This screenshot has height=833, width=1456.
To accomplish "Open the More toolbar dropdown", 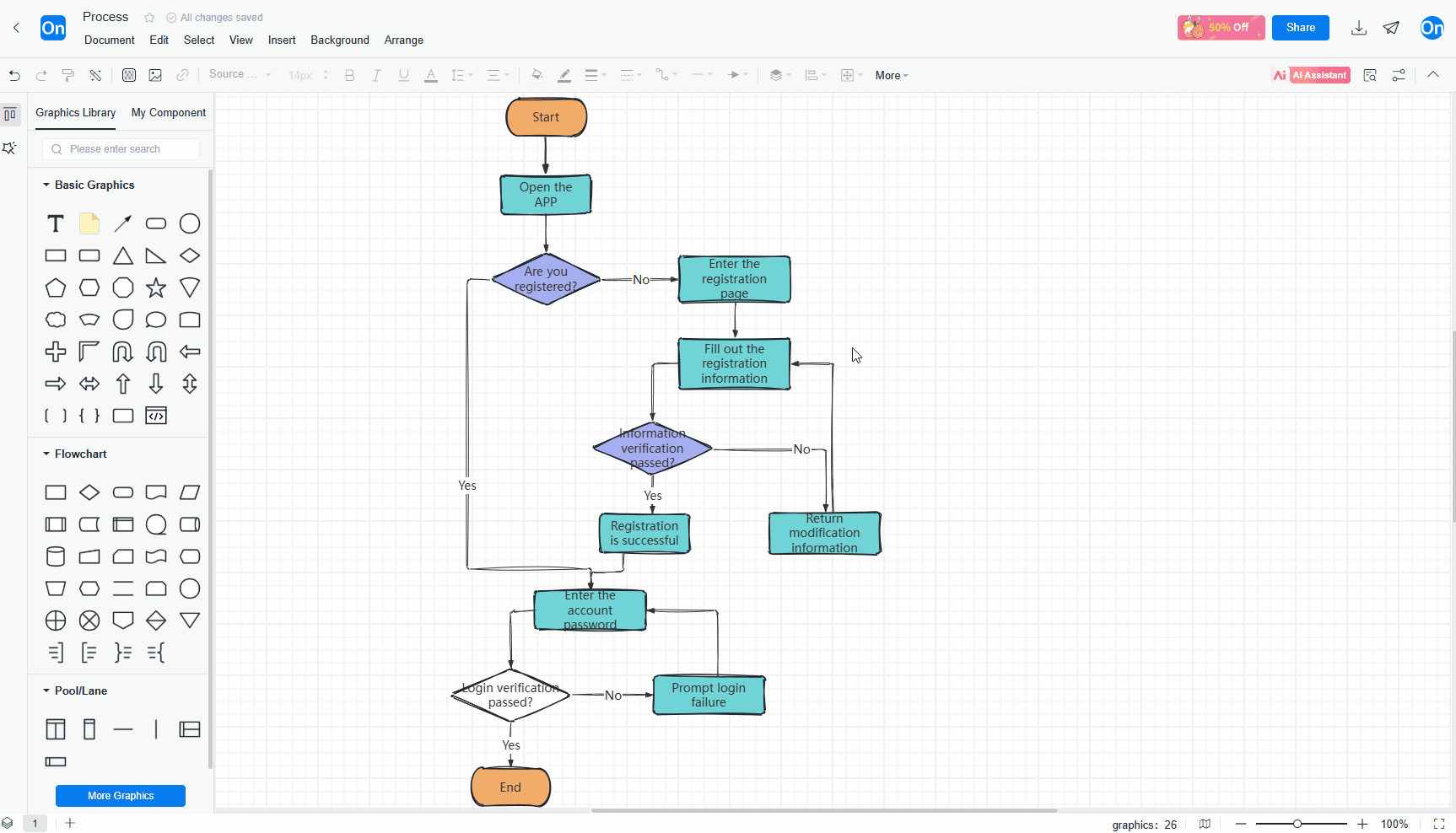I will (x=892, y=75).
